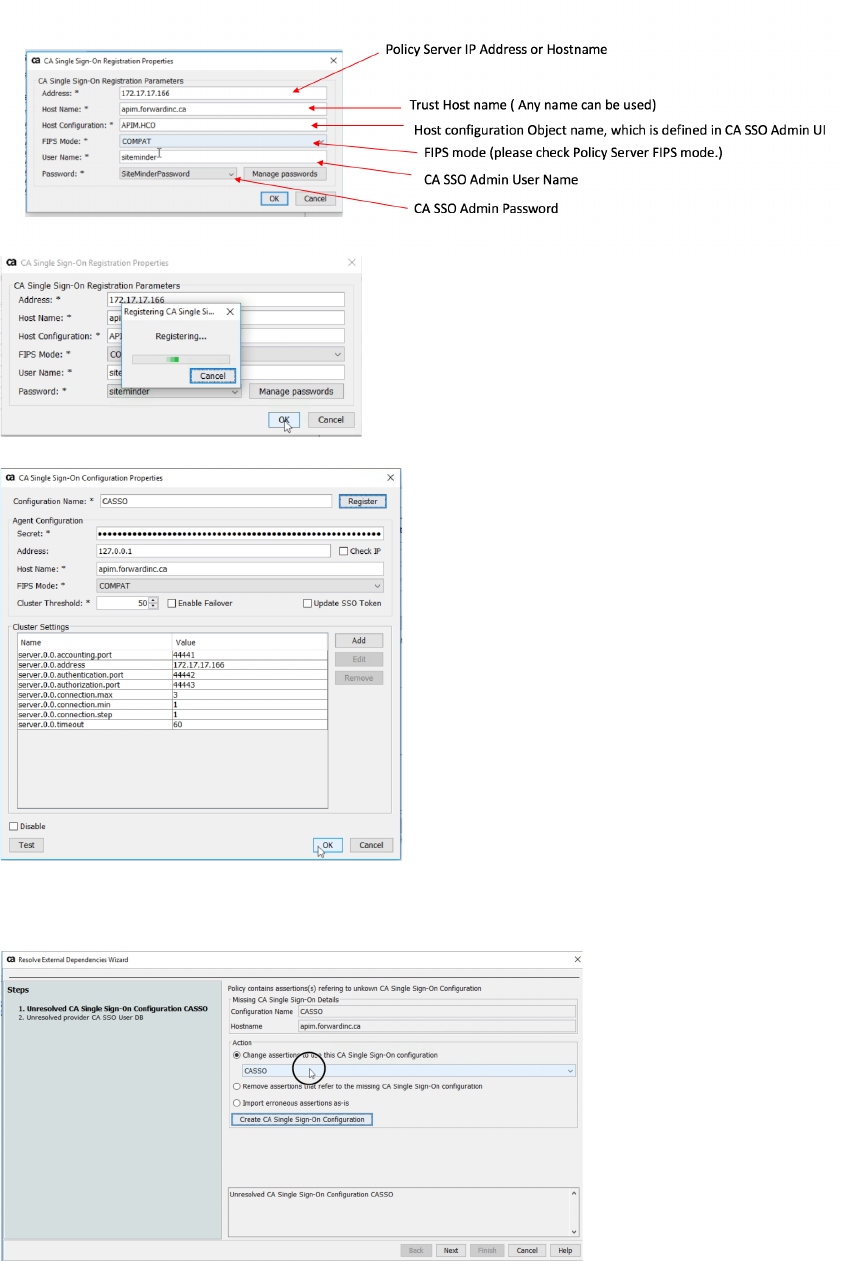Screen dimensions: 841x1261
Task: Click the Register button next to Configuration Name
Action: (x=363, y=501)
